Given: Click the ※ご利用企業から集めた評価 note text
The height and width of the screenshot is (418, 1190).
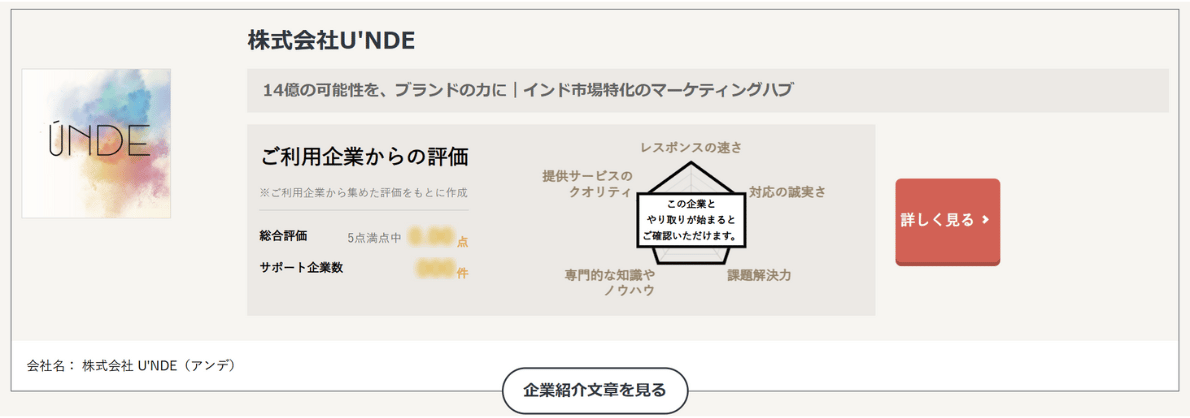Looking at the screenshot, I should pyautogui.click(x=364, y=193).
